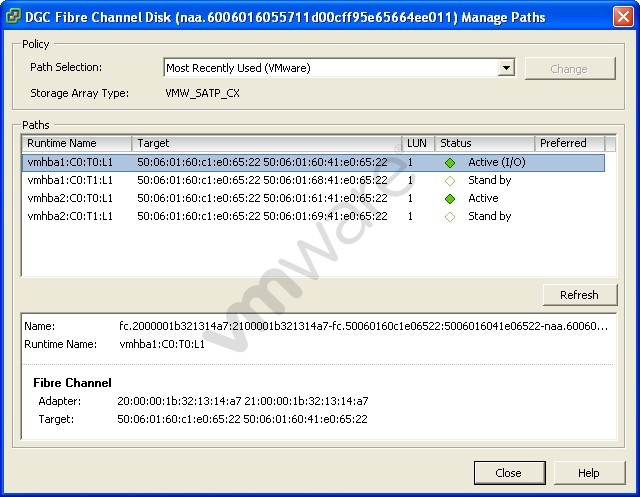The height and width of the screenshot is (497, 640).
Task: Click LUN value of vmhba1:C0:T0:L1 row
Action: (x=410, y=162)
